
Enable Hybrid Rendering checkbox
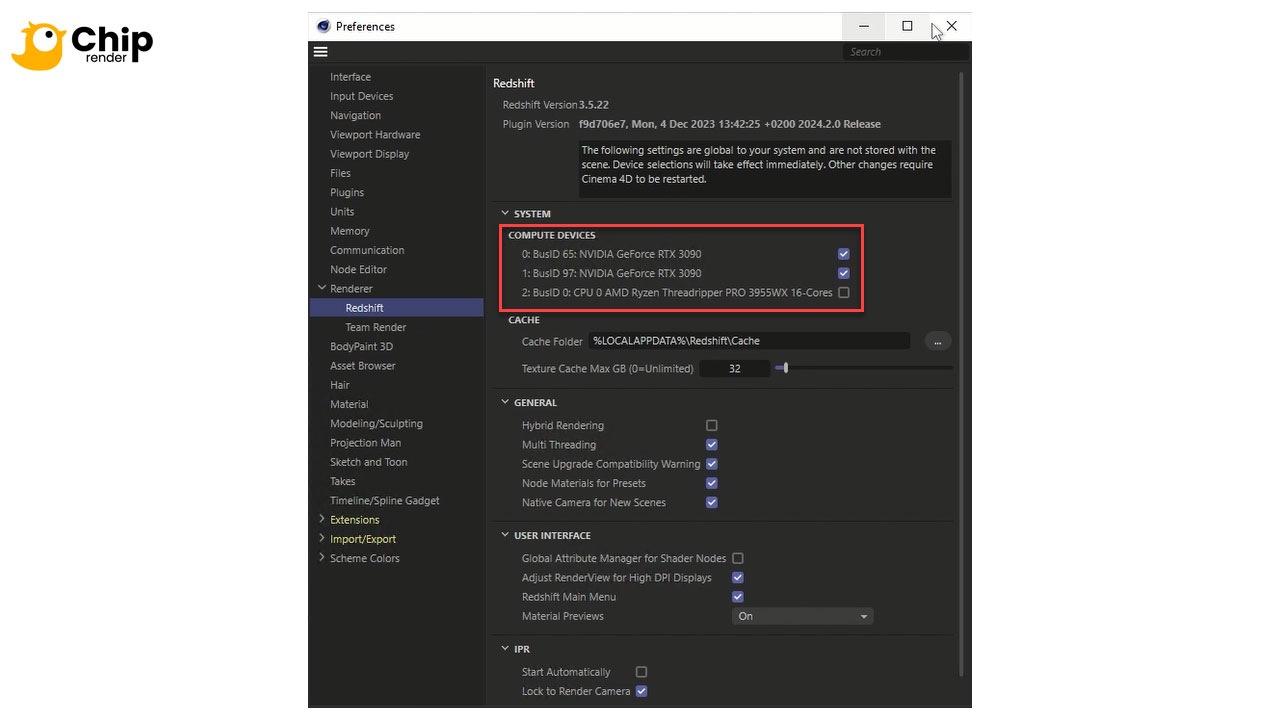(x=712, y=425)
